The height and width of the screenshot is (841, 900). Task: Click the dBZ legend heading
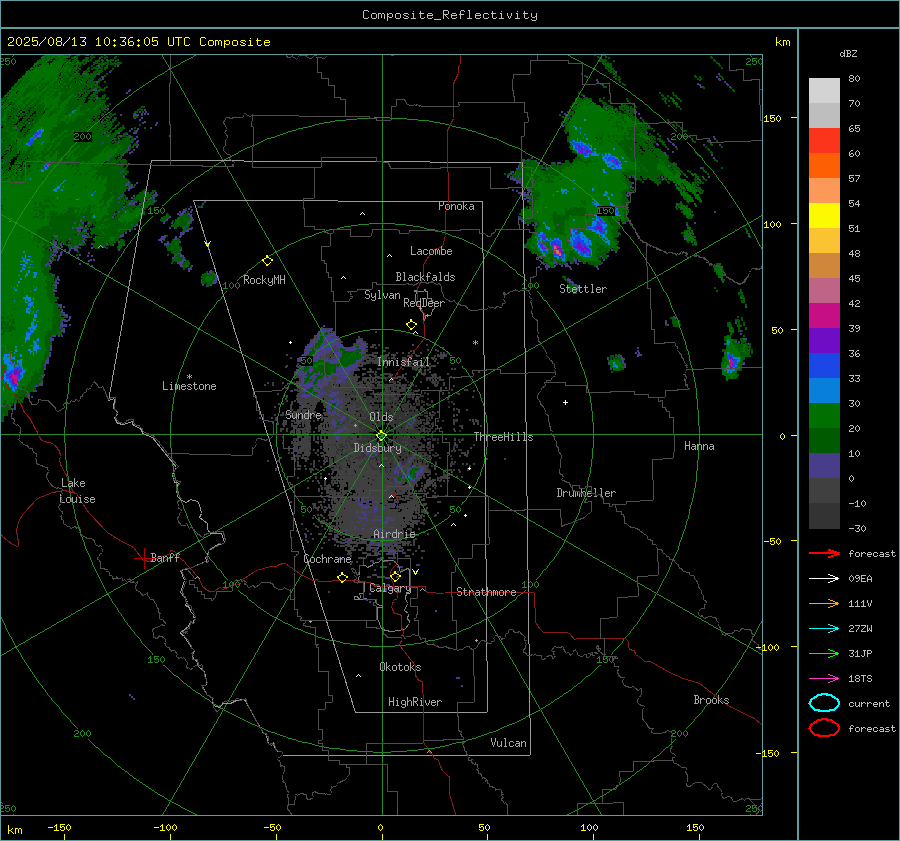click(x=848, y=53)
